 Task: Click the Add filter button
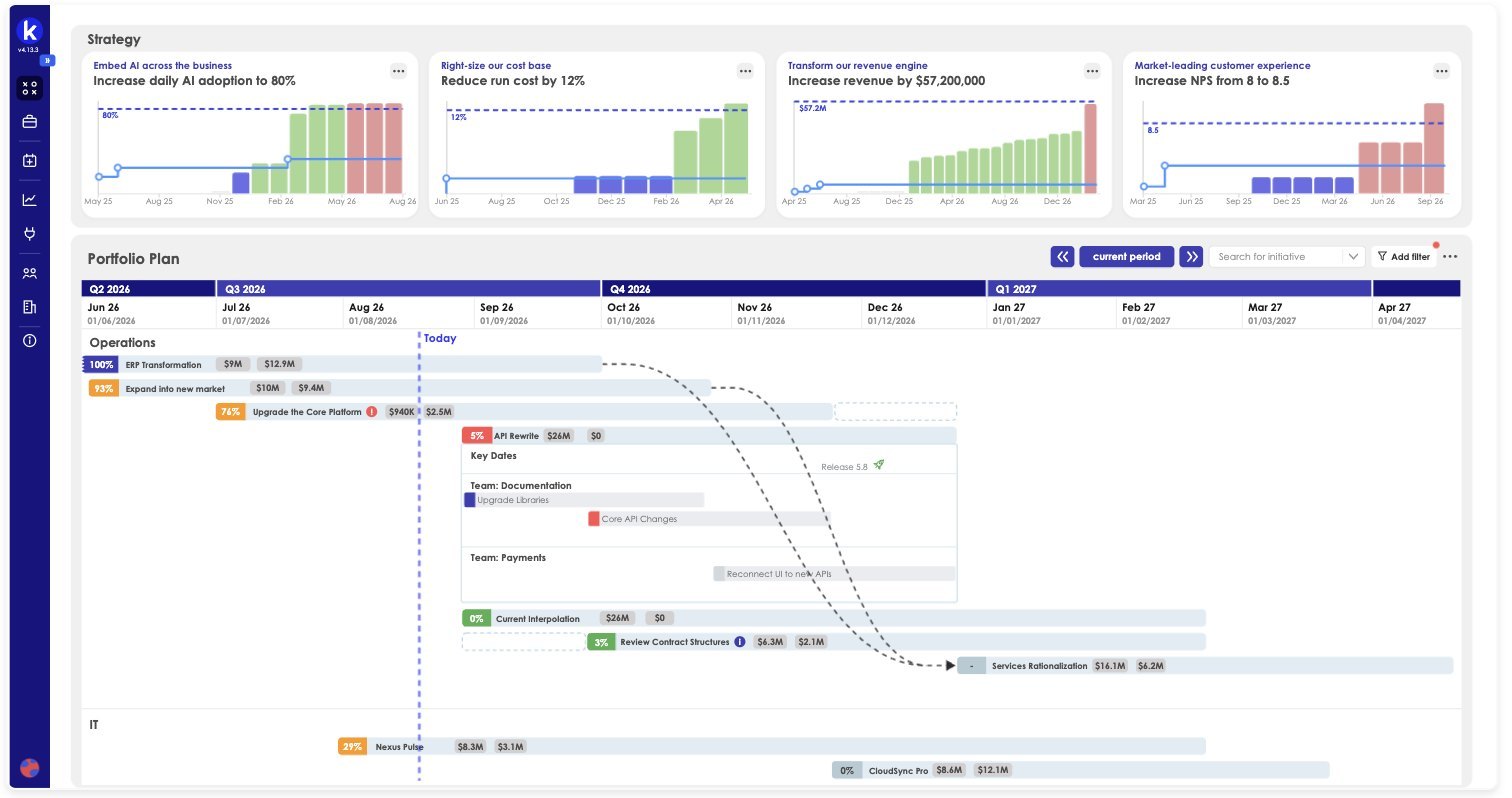click(x=1404, y=257)
